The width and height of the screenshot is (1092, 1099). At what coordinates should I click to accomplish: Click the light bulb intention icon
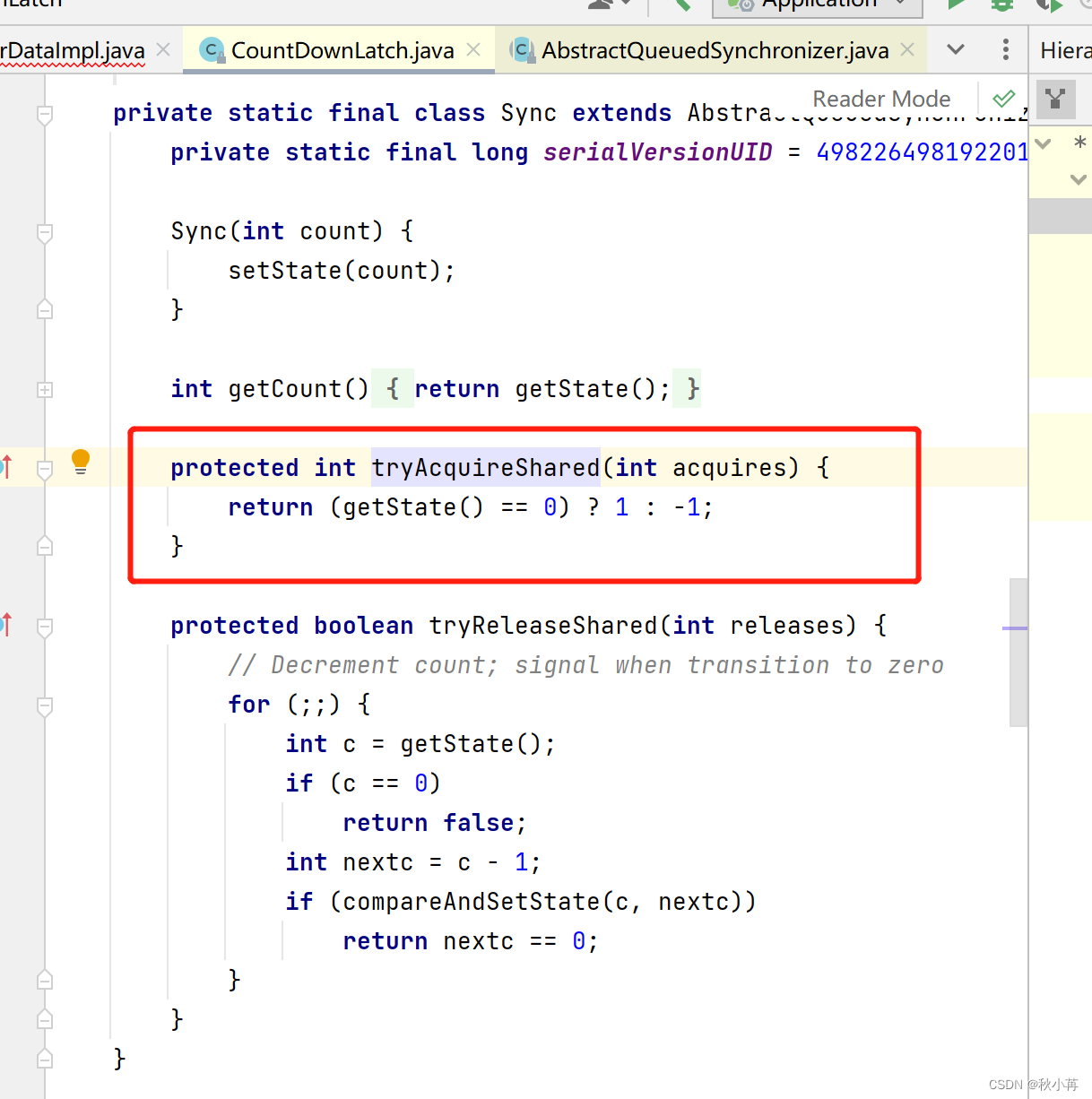click(x=81, y=462)
